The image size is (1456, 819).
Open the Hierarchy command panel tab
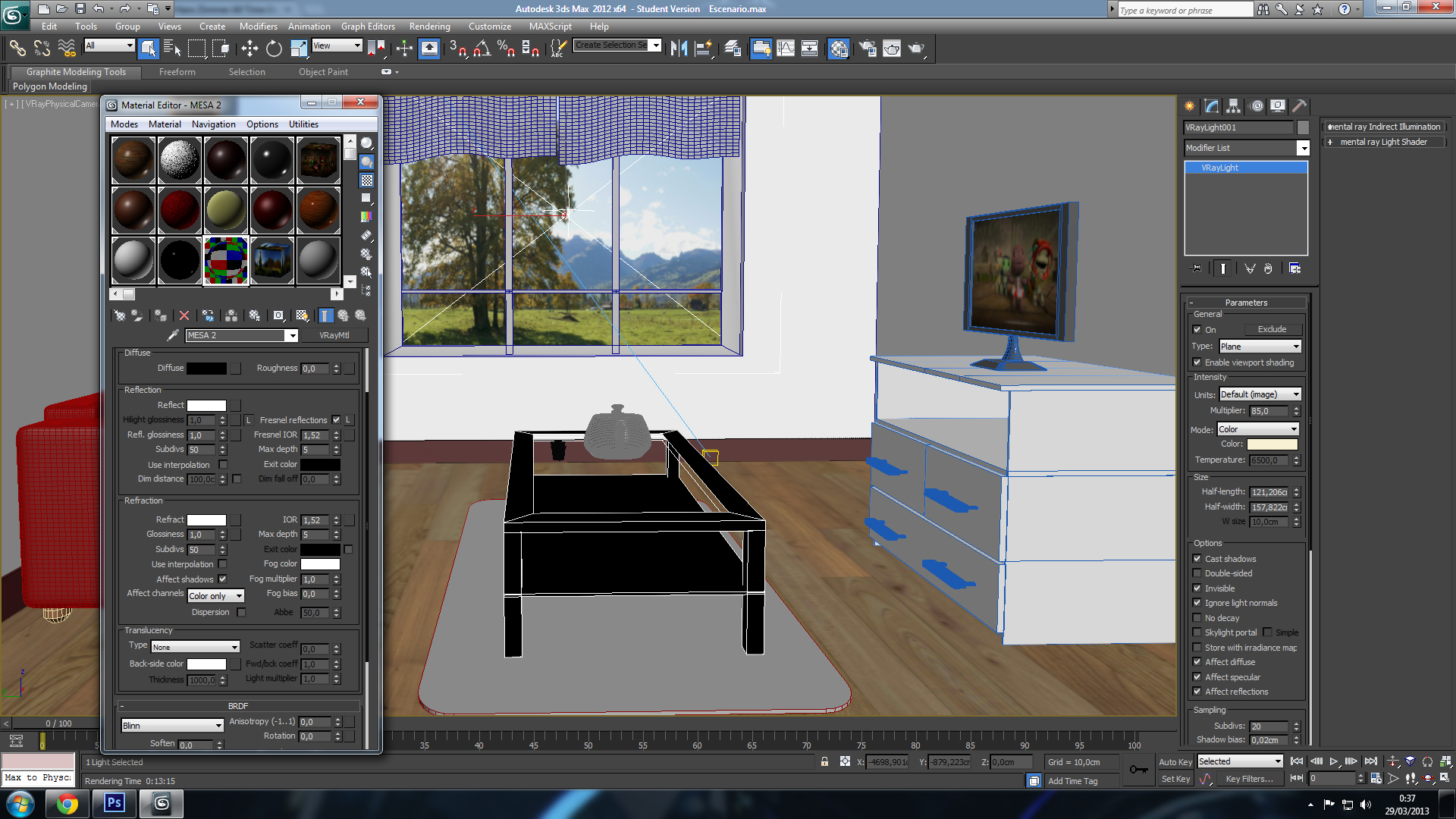(1233, 106)
